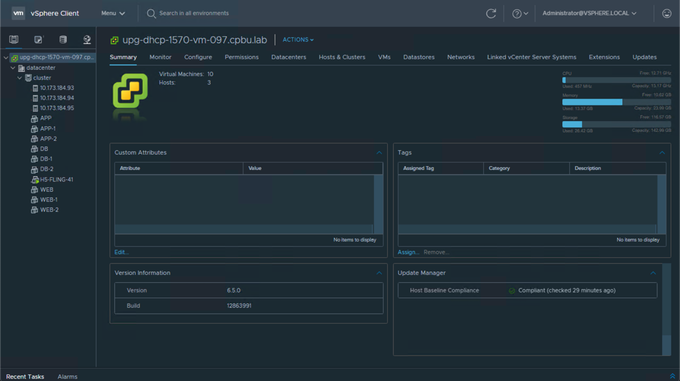680x381 pixels.
Task: Select the WEB-1 virtual machine in the tree
Action: coord(49,200)
